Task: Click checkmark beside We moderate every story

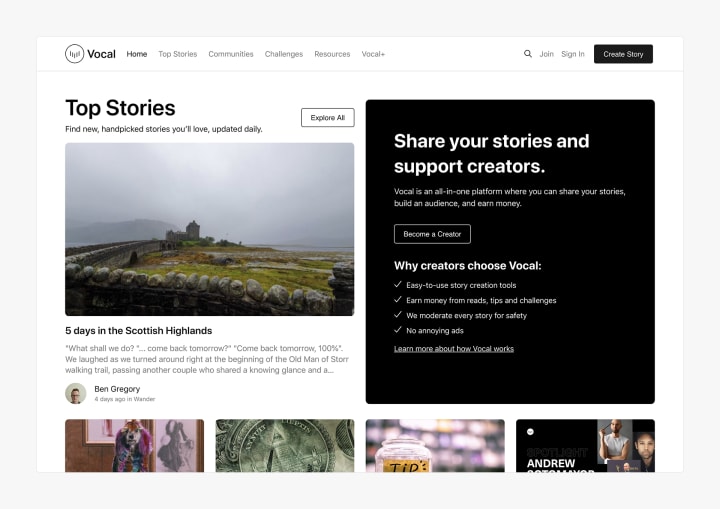Action: point(398,315)
